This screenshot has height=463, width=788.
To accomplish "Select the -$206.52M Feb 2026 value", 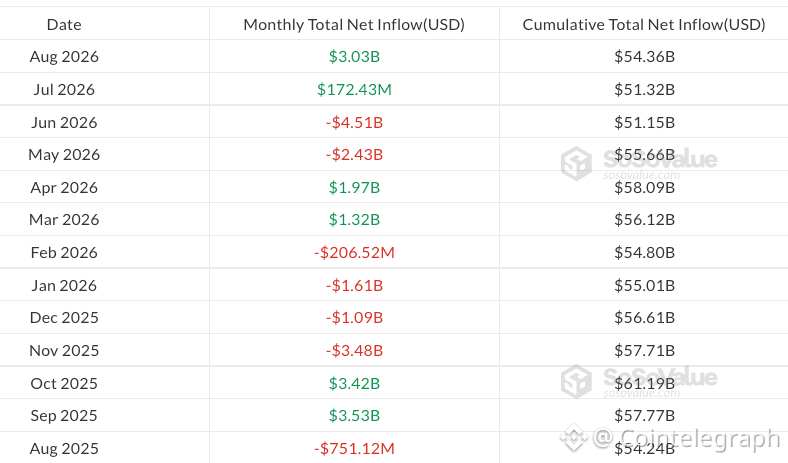I will (x=354, y=252).
